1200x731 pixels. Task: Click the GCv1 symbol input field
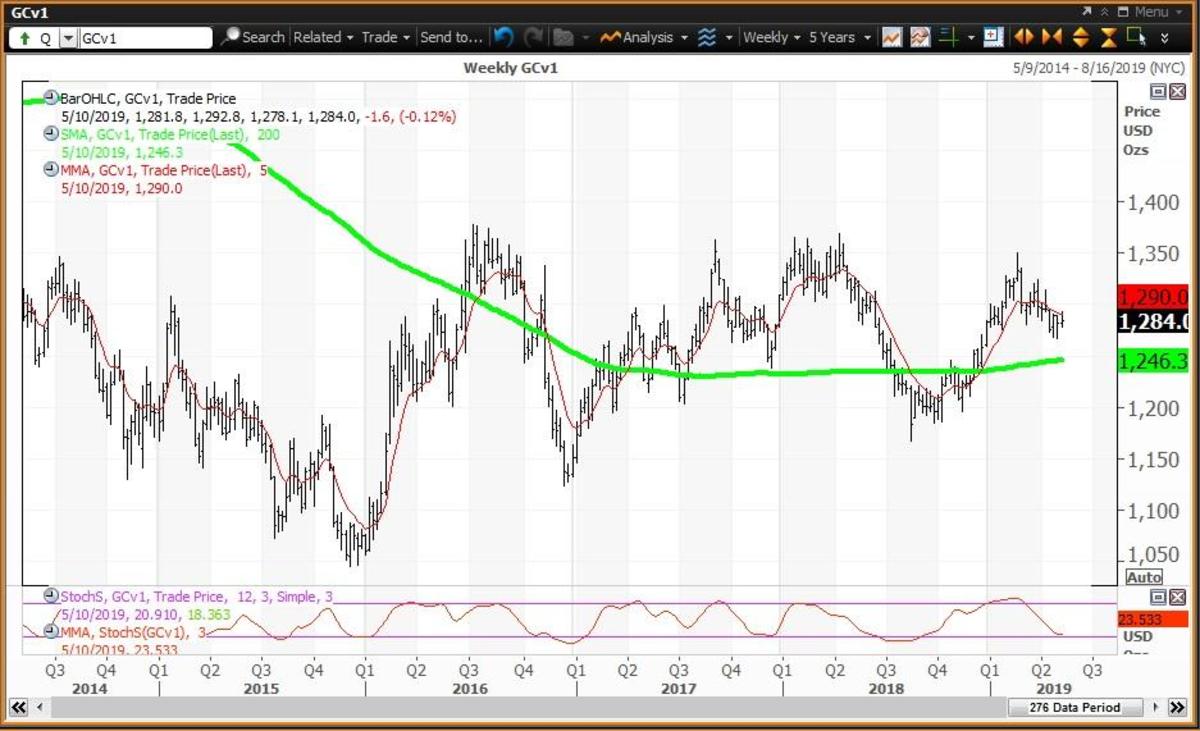[145, 38]
